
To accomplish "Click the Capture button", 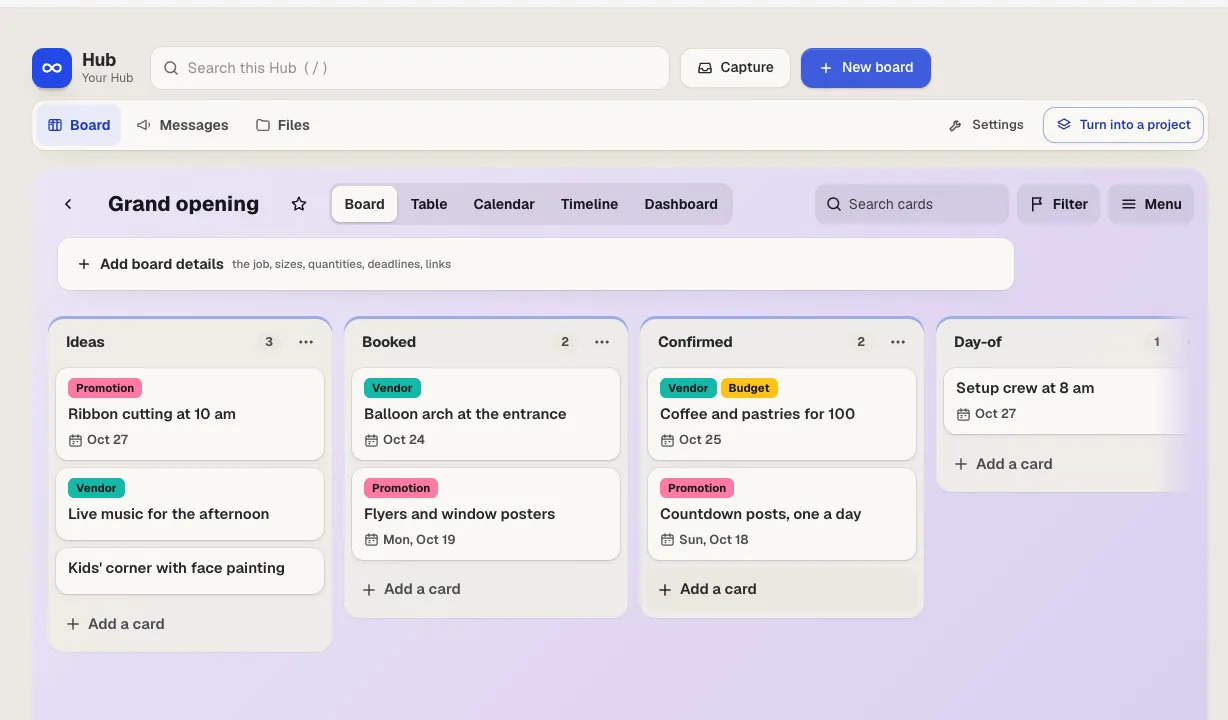I will tap(736, 68).
